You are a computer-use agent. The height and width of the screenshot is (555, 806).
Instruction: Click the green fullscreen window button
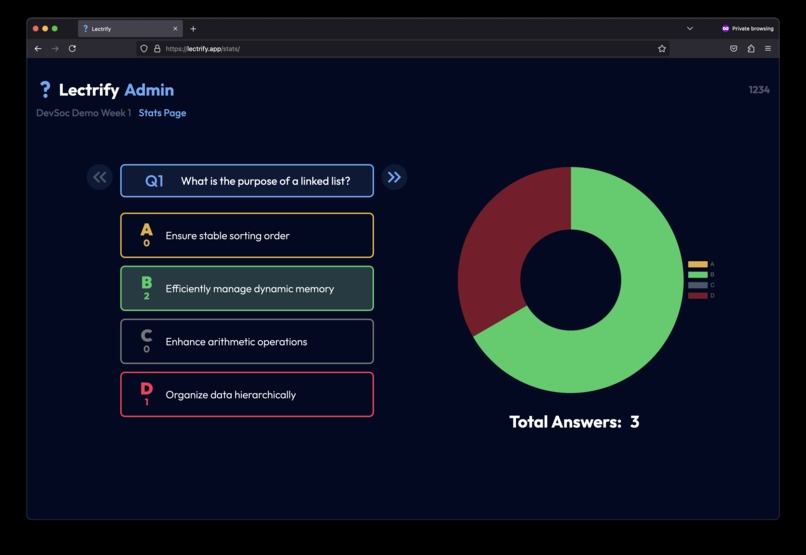(54, 29)
